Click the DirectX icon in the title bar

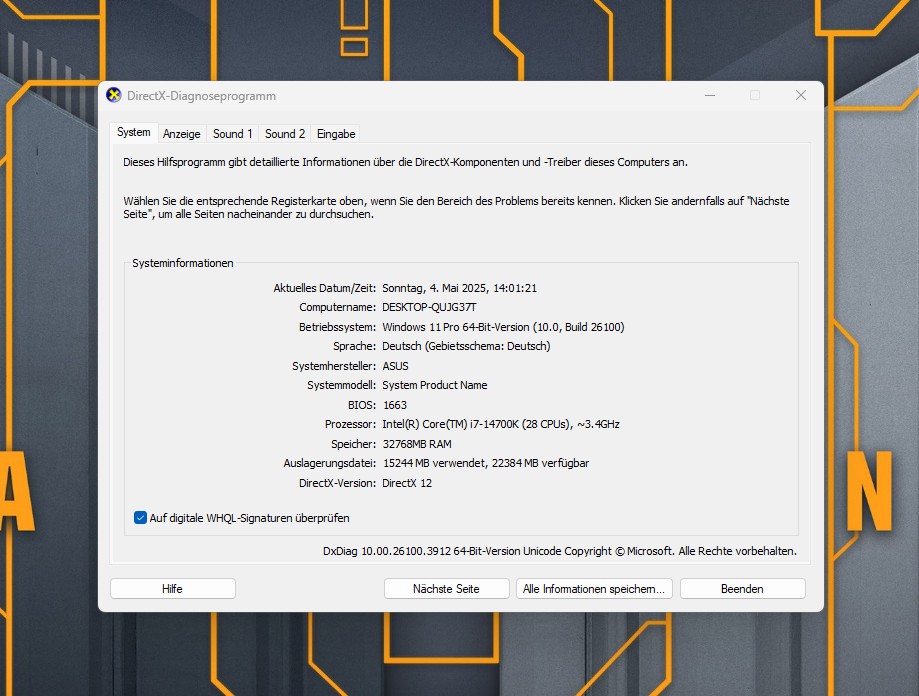click(x=114, y=96)
